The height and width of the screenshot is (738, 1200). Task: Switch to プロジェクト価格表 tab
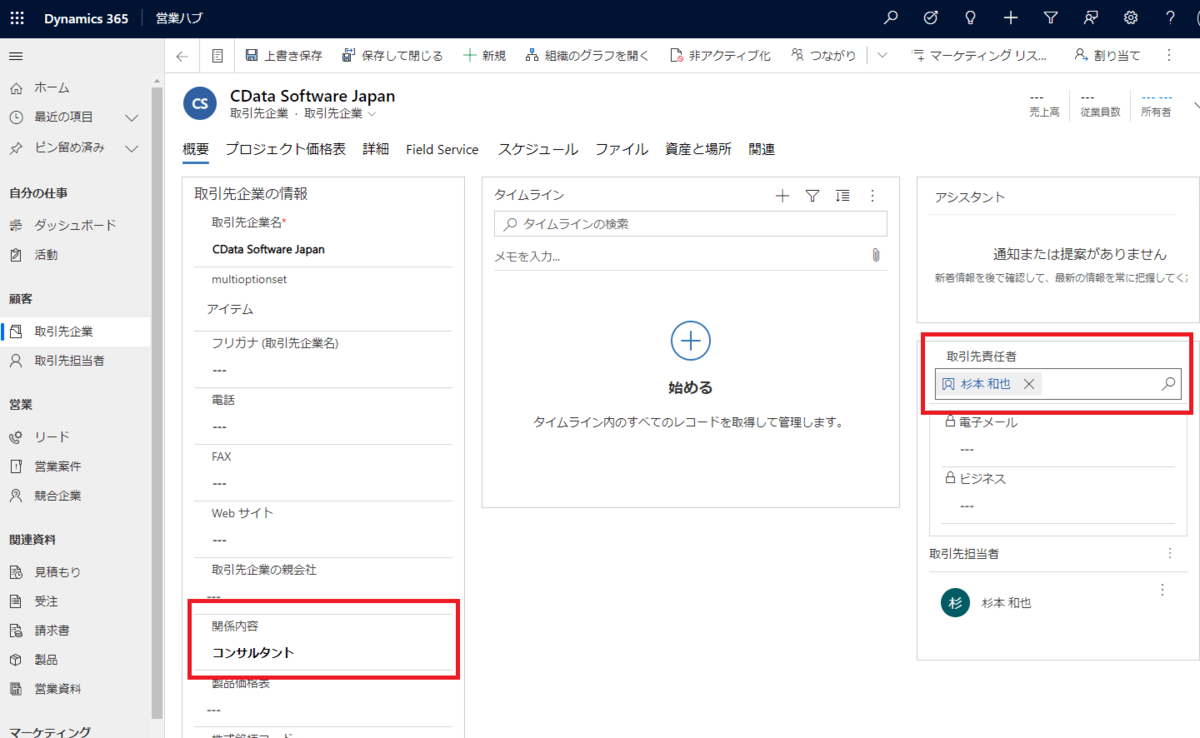(285, 150)
